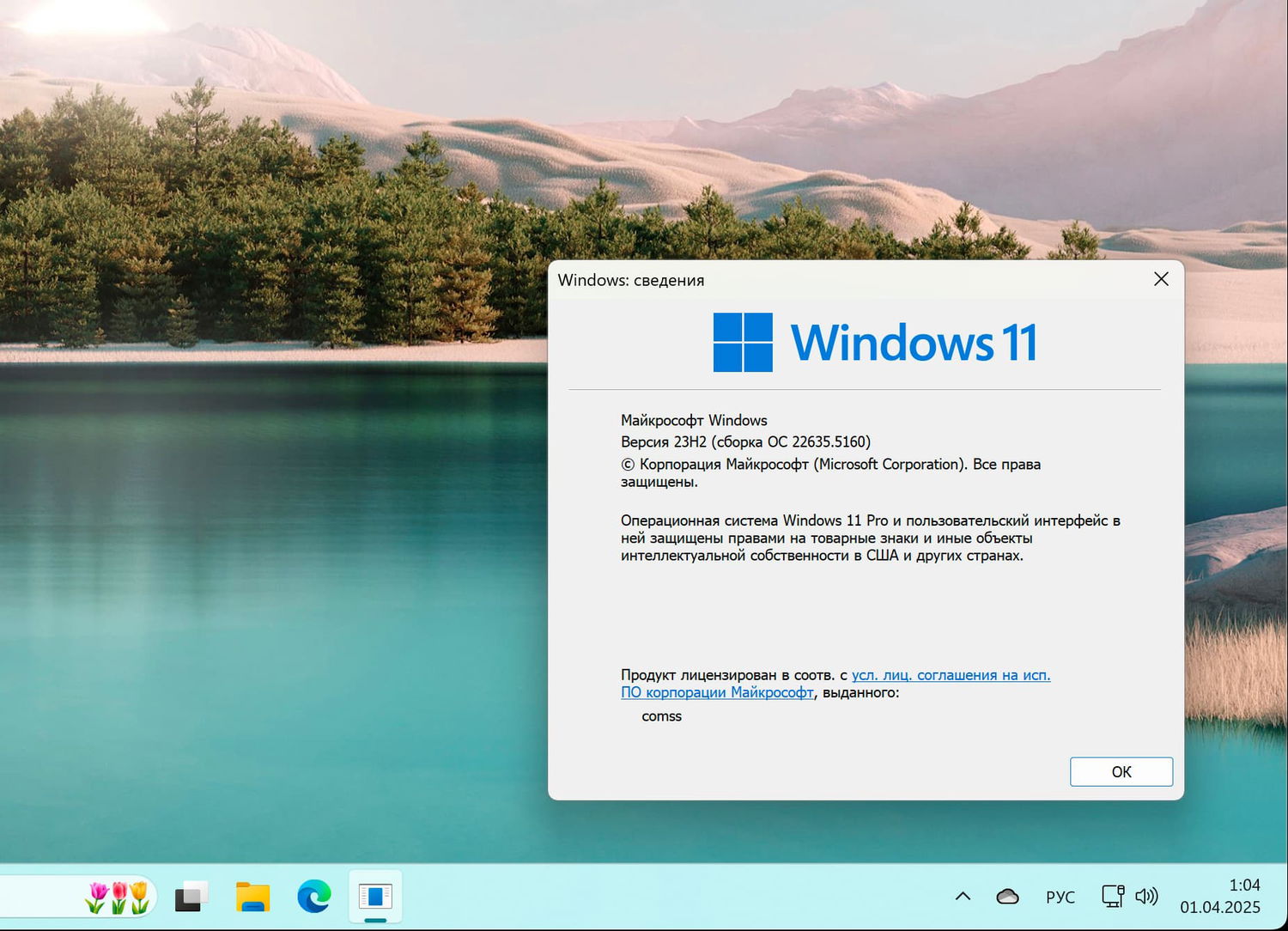Select the licensee name comss
This screenshot has width=1288, height=931.
point(661,715)
